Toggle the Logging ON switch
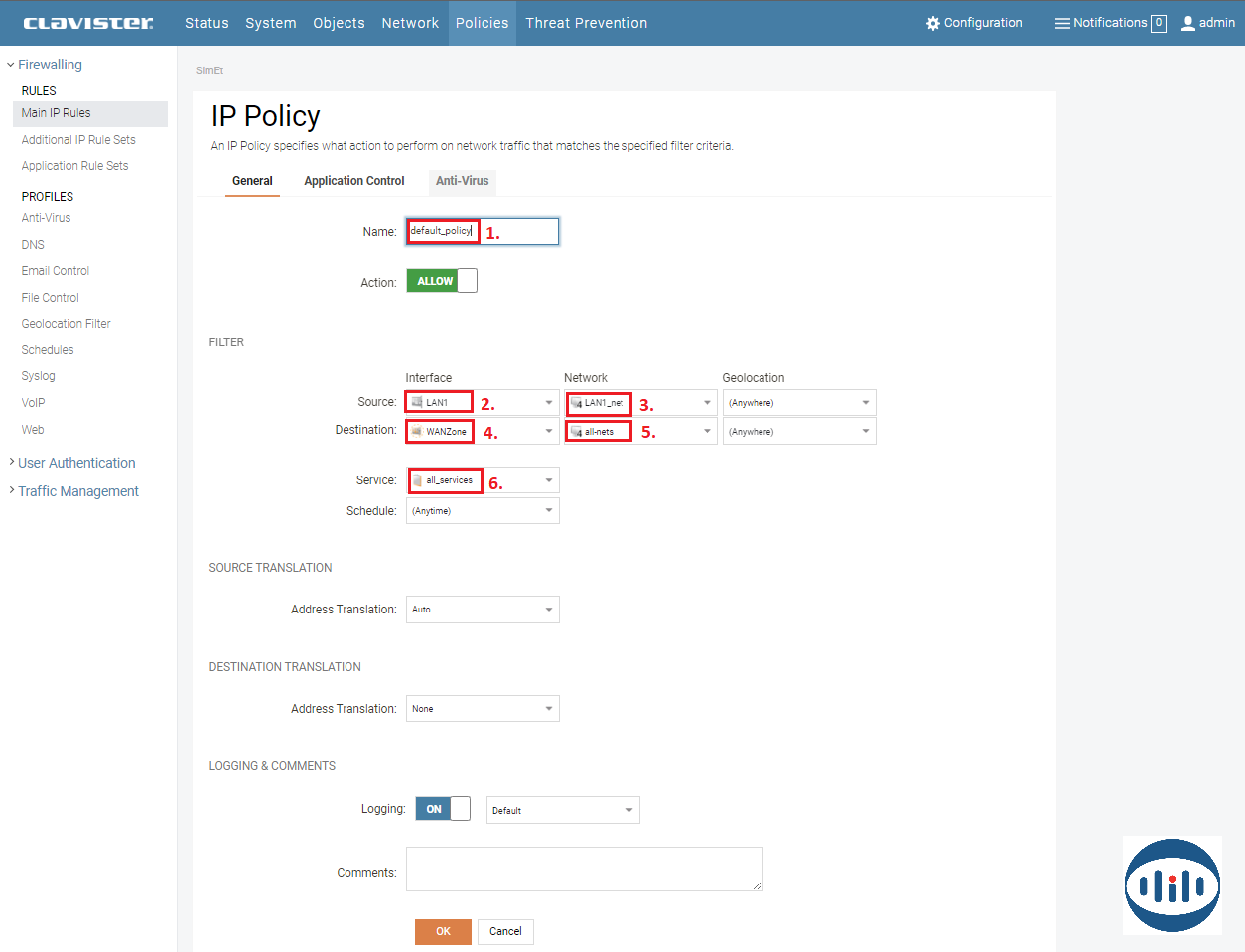The image size is (1245, 952). (443, 809)
